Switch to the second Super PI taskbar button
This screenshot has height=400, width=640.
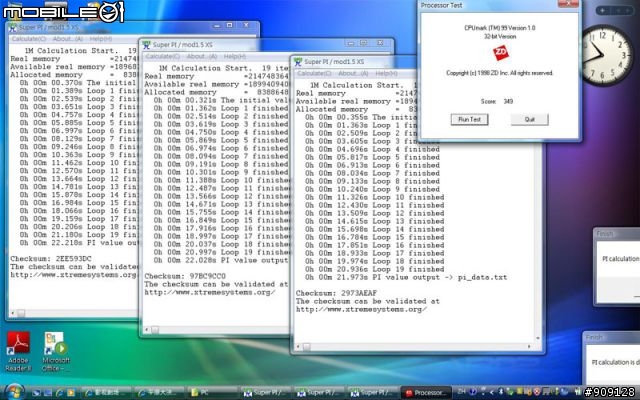pyautogui.click(x=320, y=393)
